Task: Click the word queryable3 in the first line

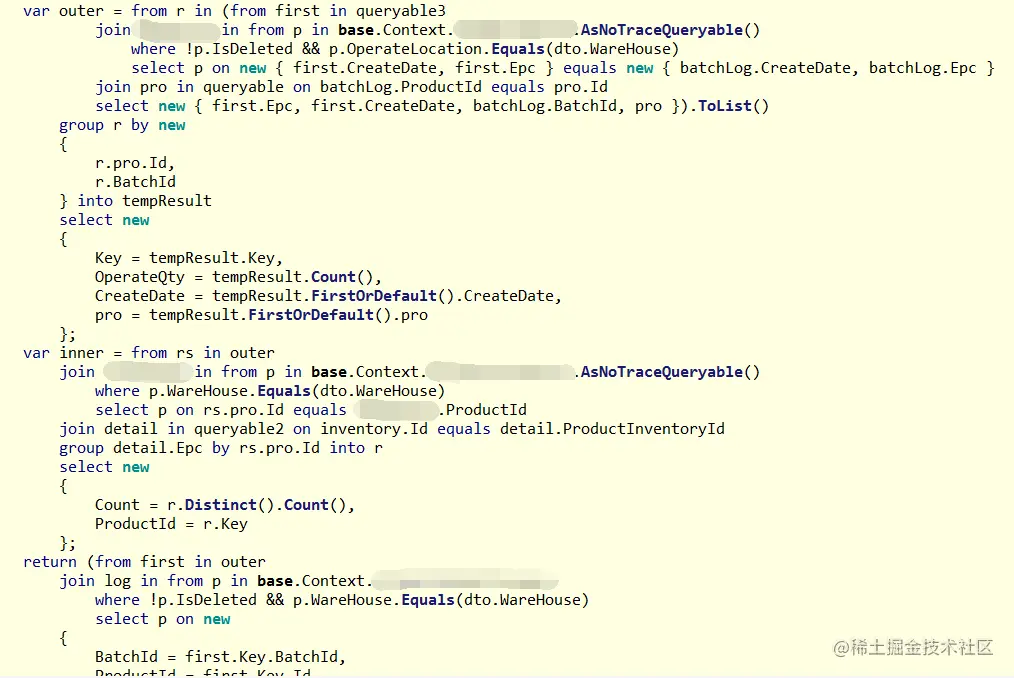Action: [x=400, y=11]
